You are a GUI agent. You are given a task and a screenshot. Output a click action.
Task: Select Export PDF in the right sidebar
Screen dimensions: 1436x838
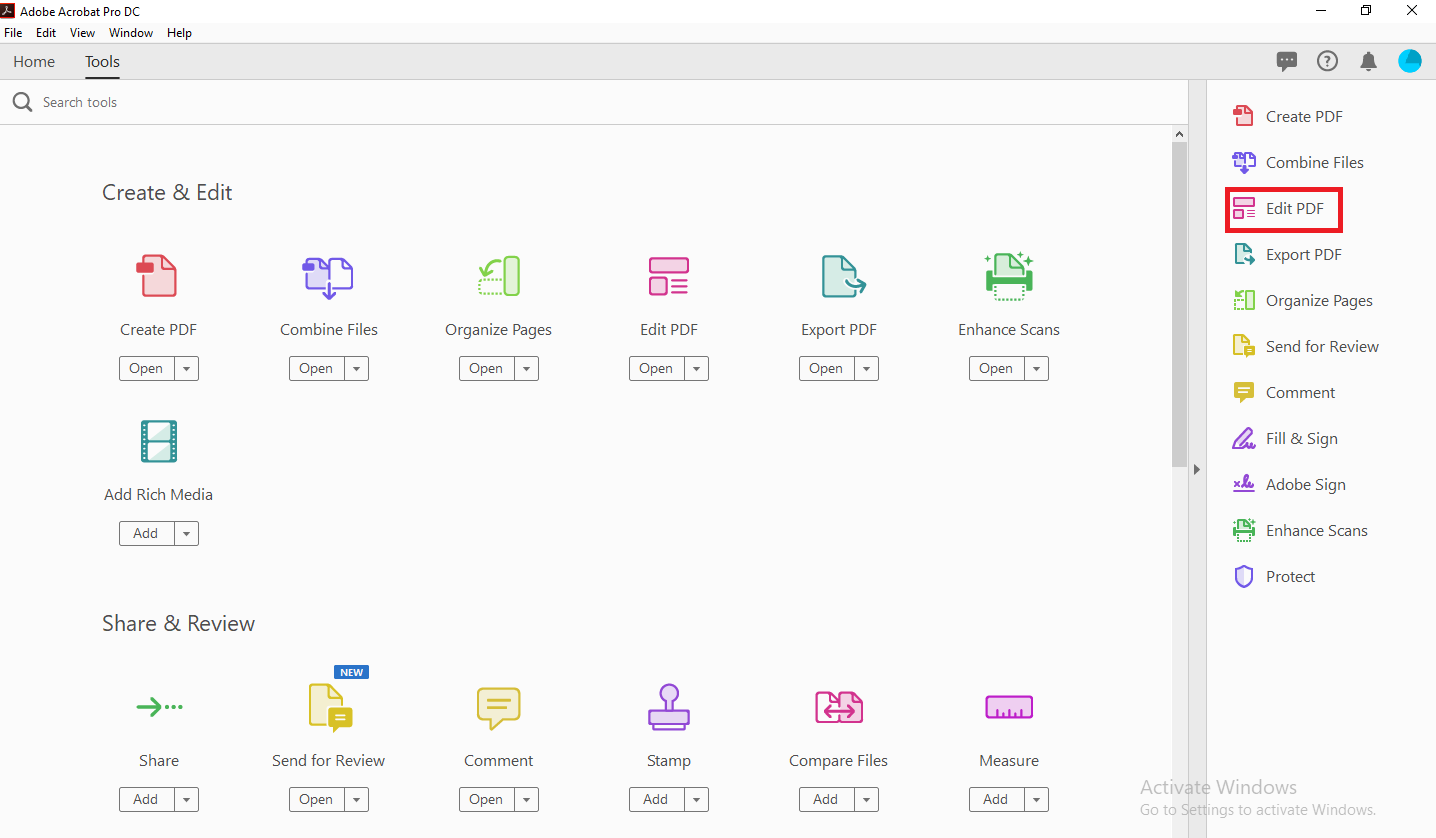tap(1287, 254)
